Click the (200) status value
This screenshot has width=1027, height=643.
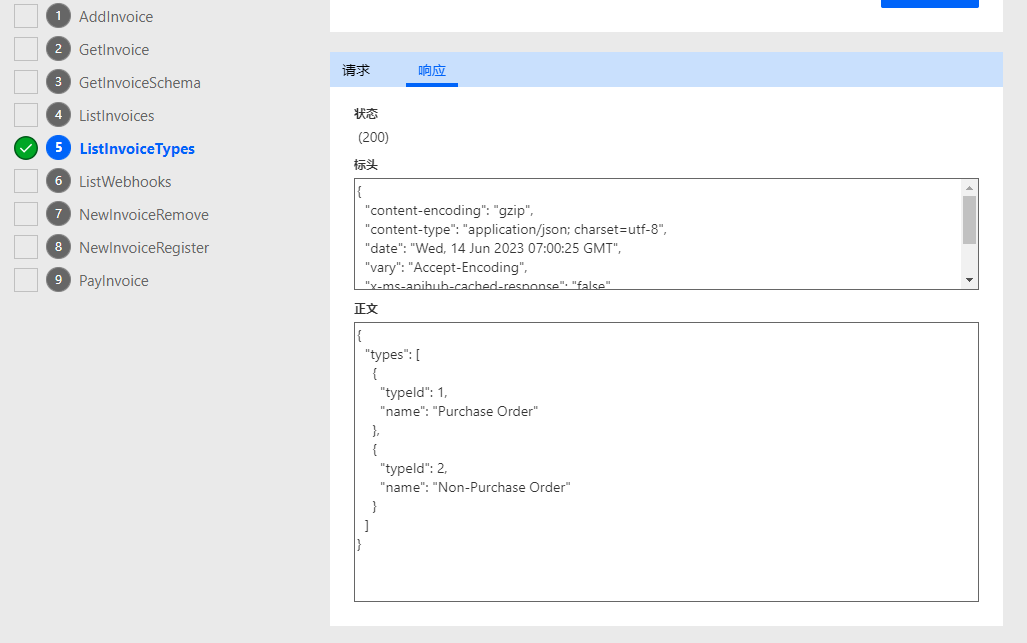[373, 138]
